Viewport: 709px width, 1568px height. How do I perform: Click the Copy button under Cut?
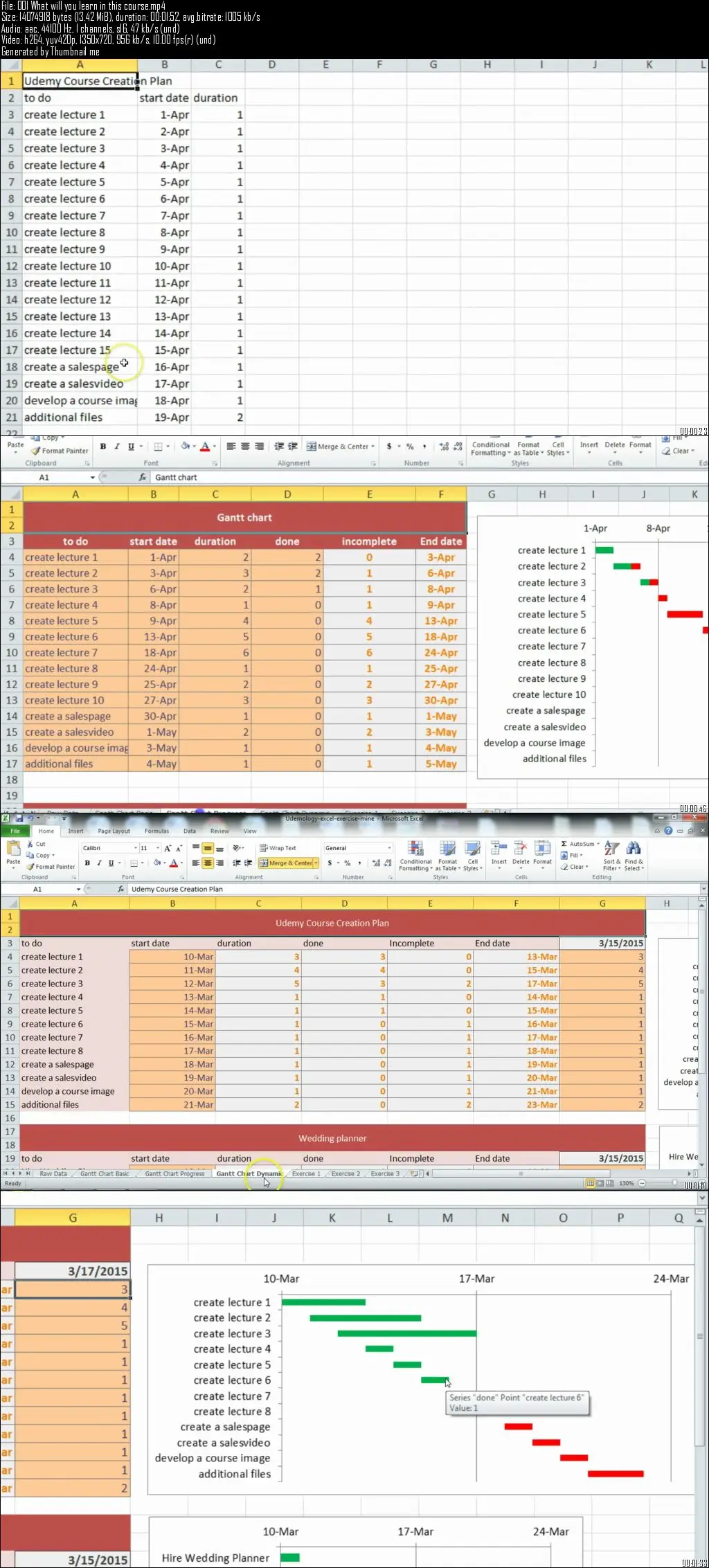coord(39,856)
